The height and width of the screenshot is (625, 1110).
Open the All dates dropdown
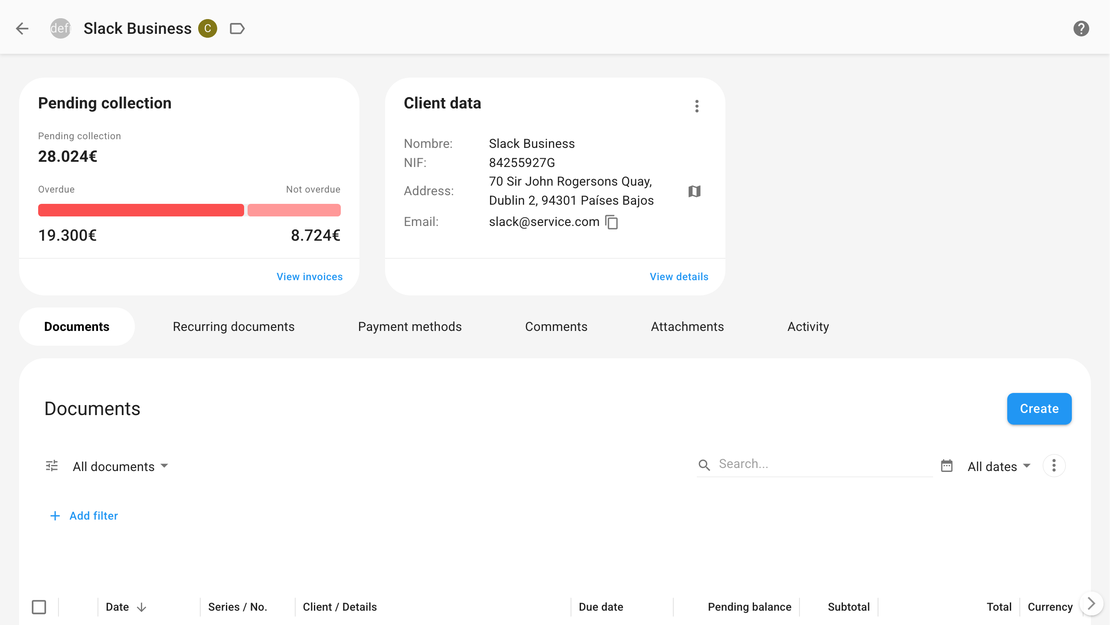[998, 467]
